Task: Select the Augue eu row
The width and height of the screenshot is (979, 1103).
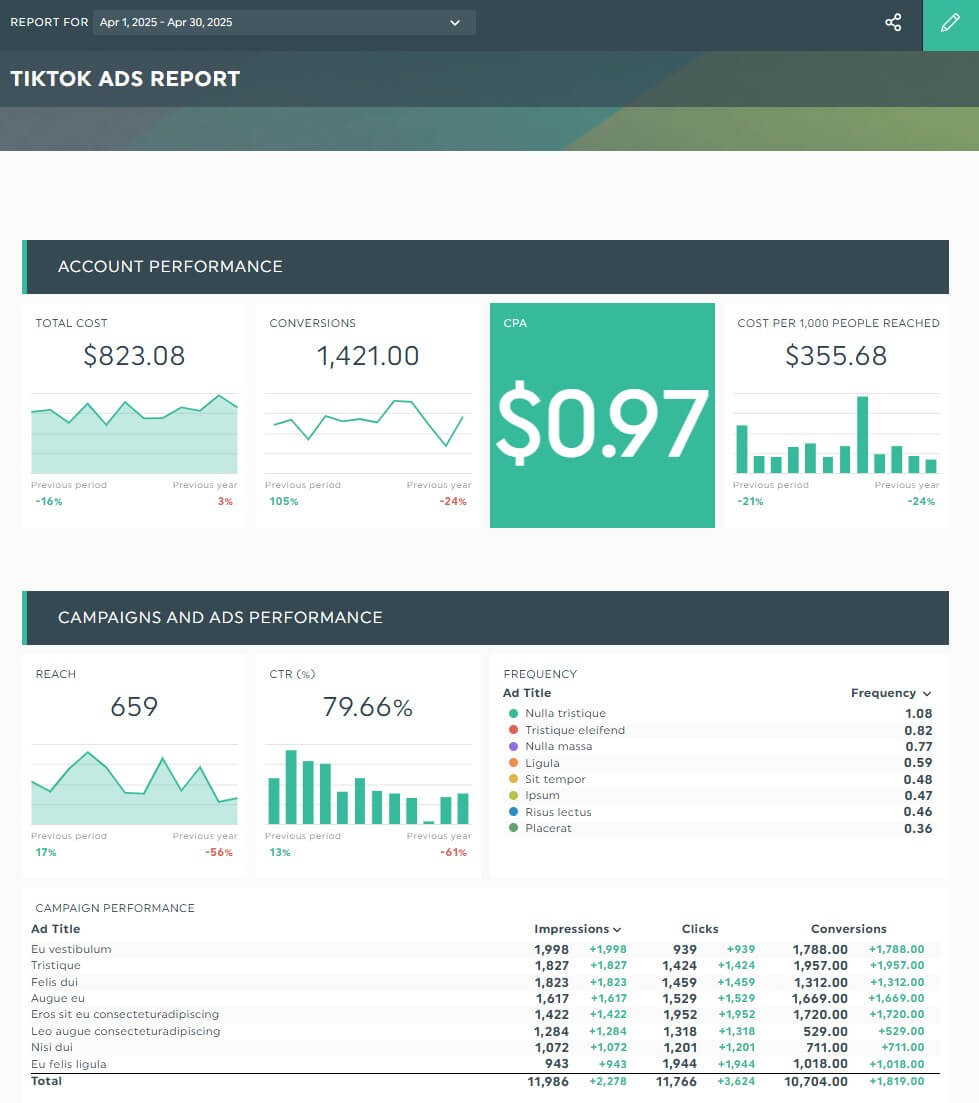Action: pos(485,998)
